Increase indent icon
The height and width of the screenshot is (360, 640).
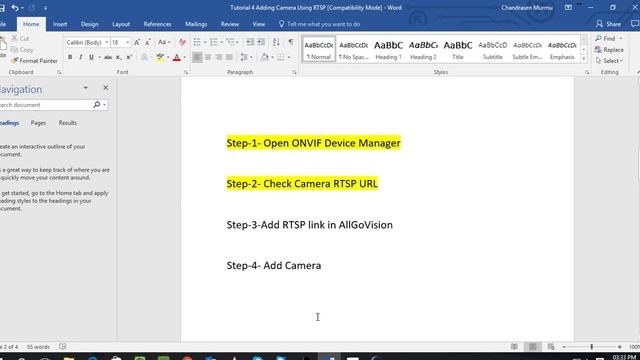click(261, 42)
